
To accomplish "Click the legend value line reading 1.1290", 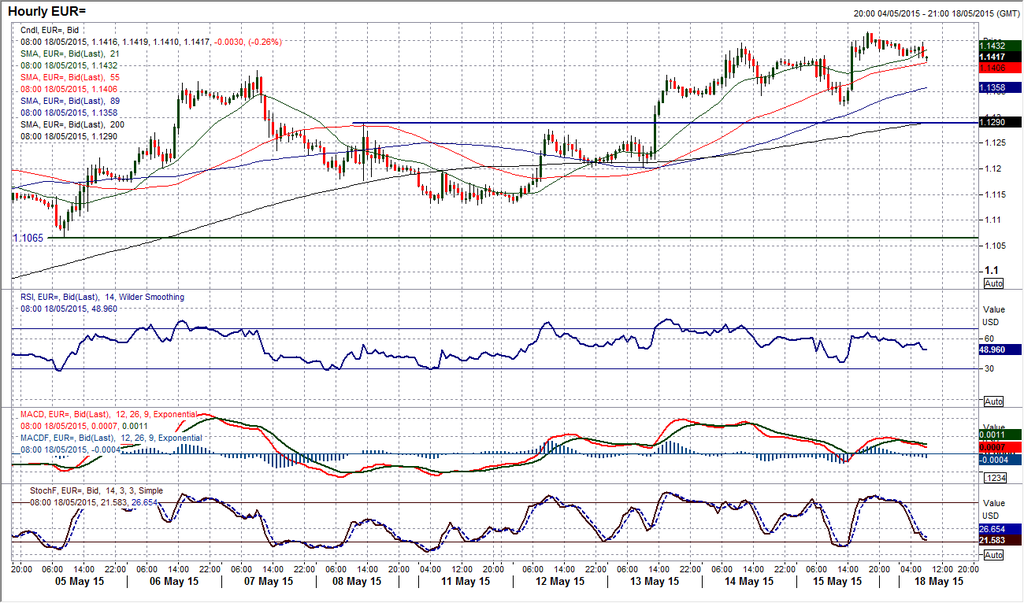I will pyautogui.click(x=69, y=137).
